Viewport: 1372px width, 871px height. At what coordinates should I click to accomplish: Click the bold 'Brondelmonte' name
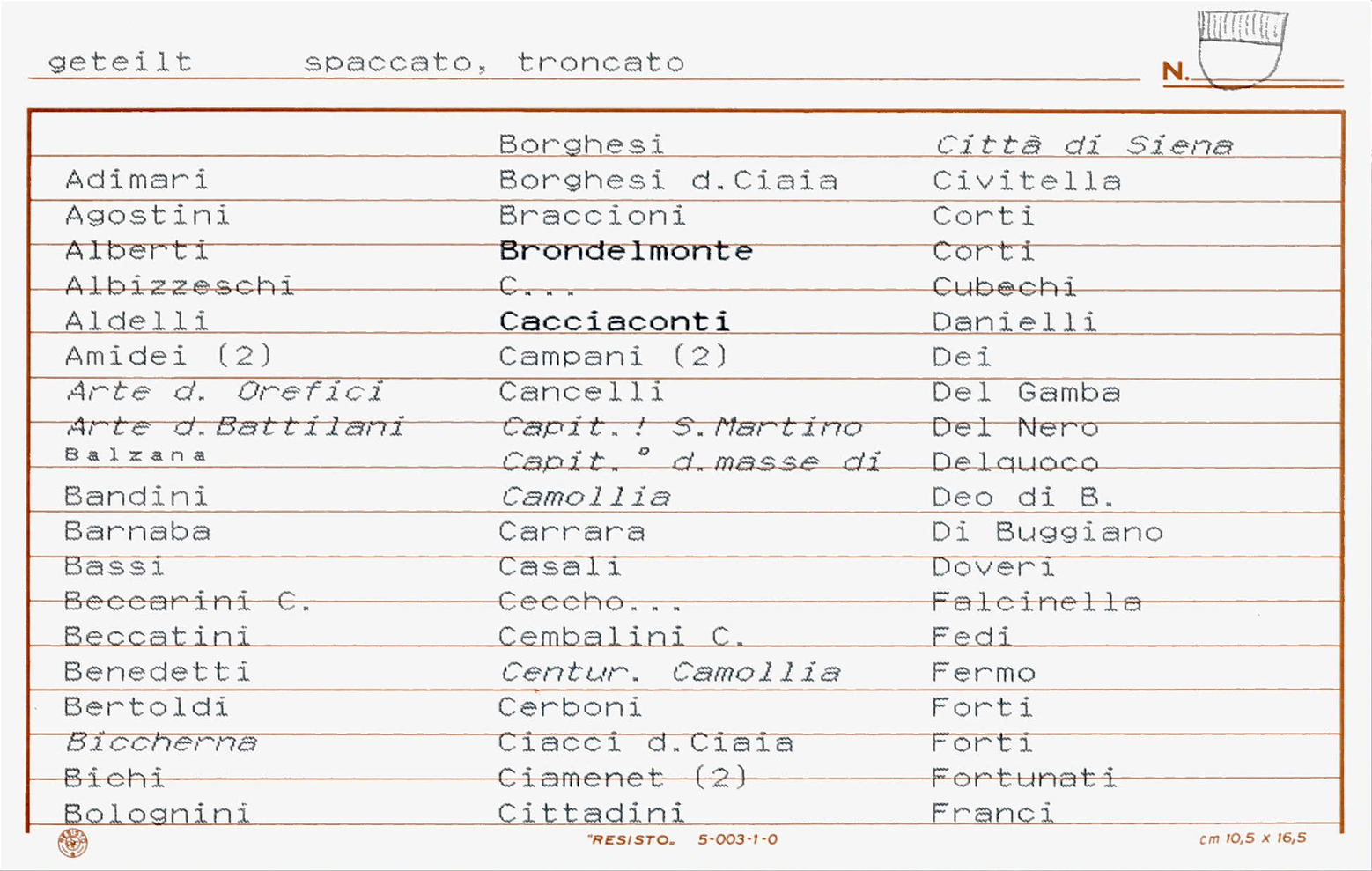pyautogui.click(x=626, y=251)
